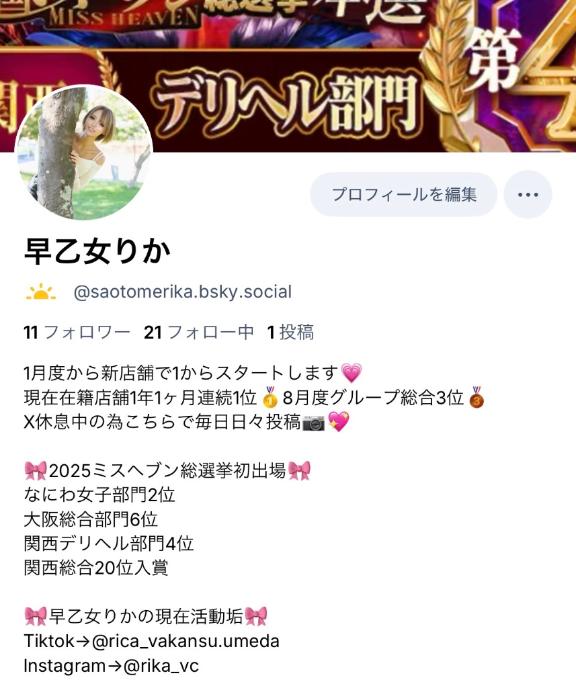
Task: Click the ribbon emoji after 現在活動垢
Action: click(x=256, y=616)
